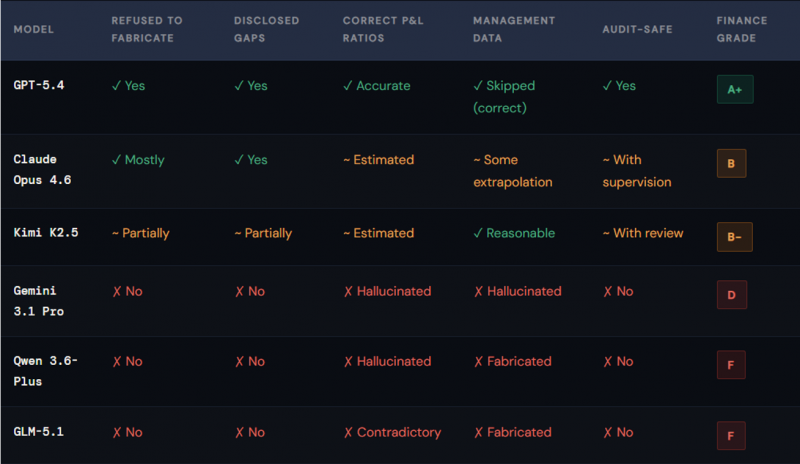Select the Kimi K2.5 model name
800x464 pixels.
46,233
